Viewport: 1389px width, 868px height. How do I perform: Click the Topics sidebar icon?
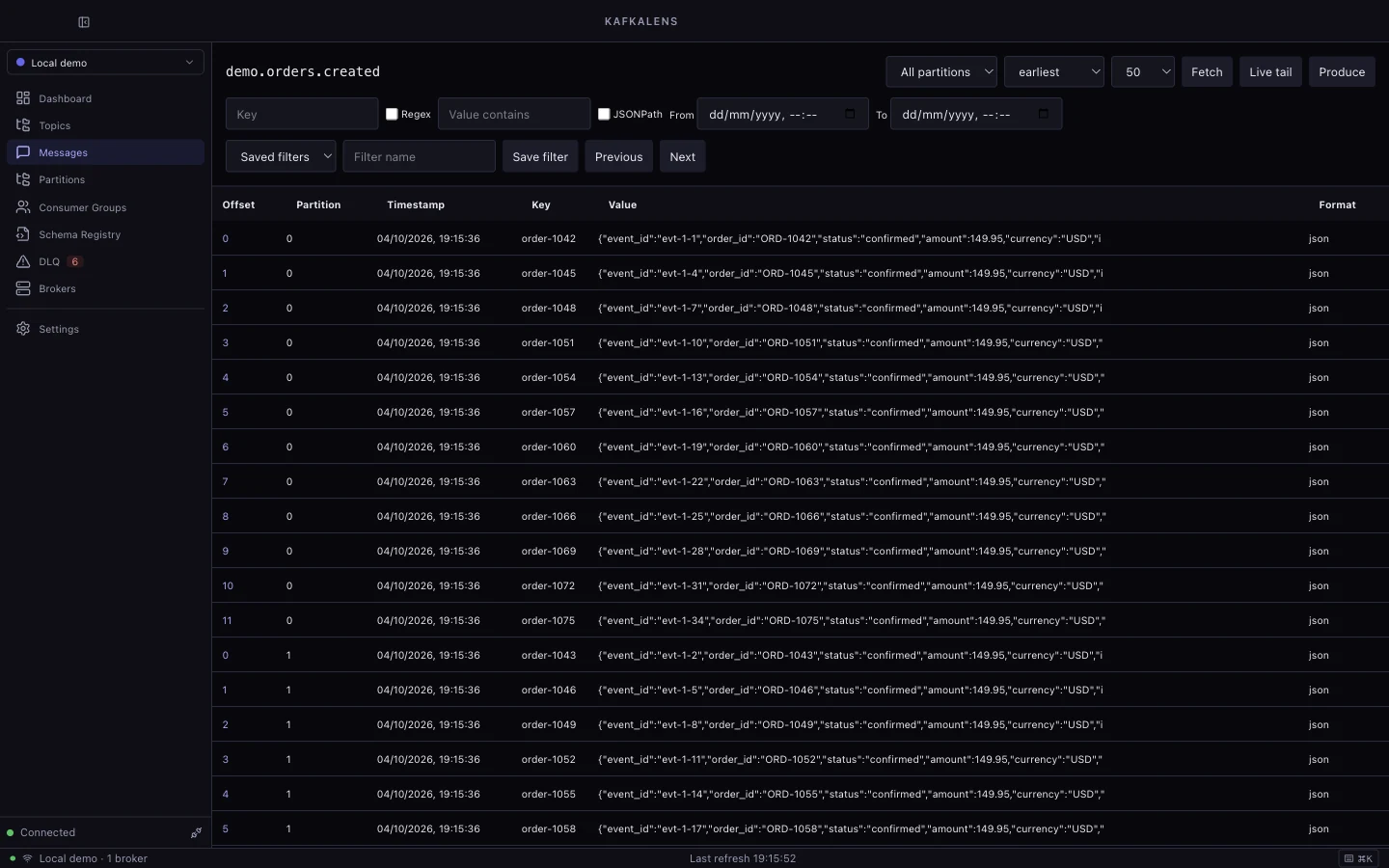tap(23, 125)
